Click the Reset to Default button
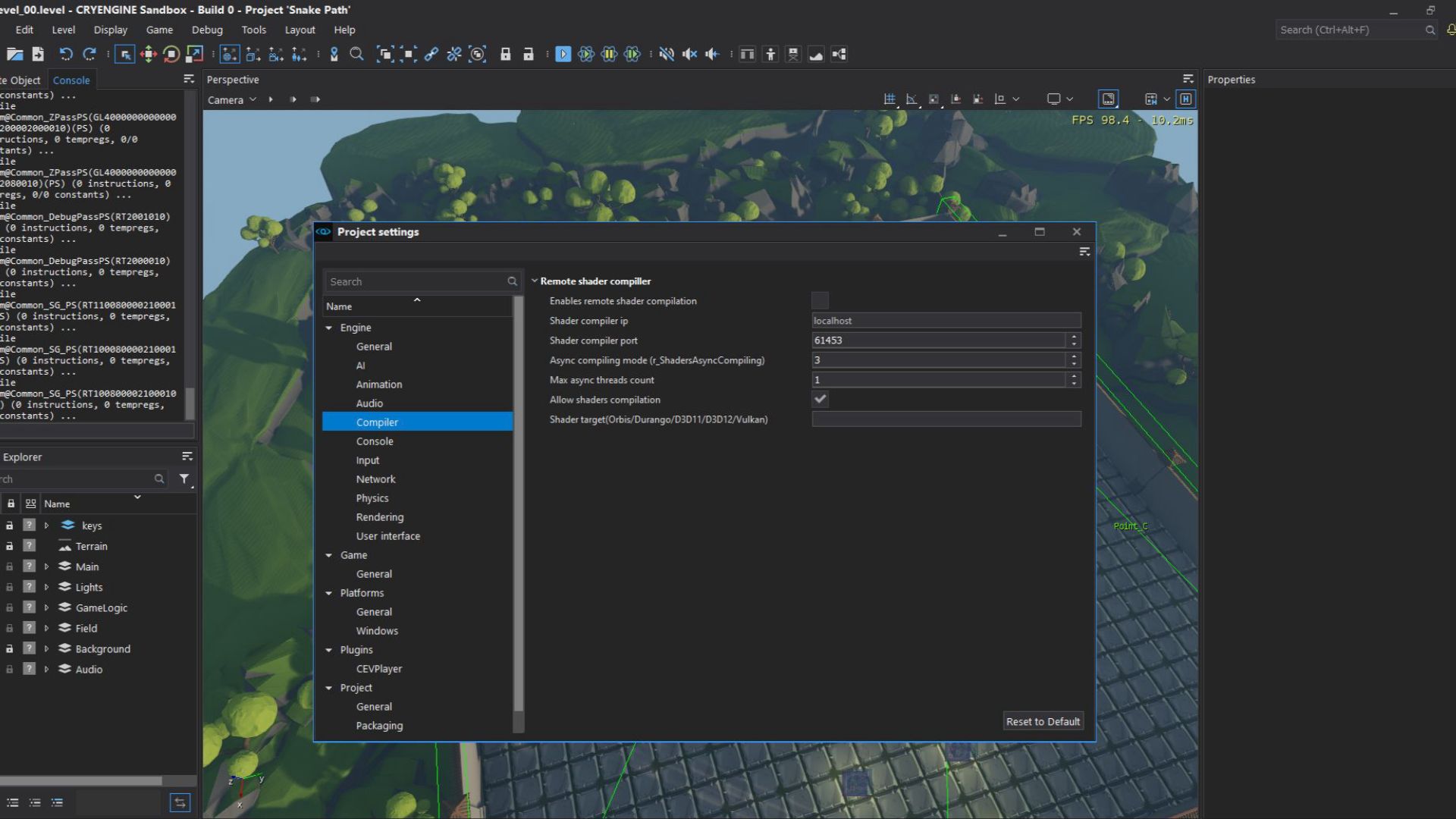The width and height of the screenshot is (1456, 819). 1043,720
